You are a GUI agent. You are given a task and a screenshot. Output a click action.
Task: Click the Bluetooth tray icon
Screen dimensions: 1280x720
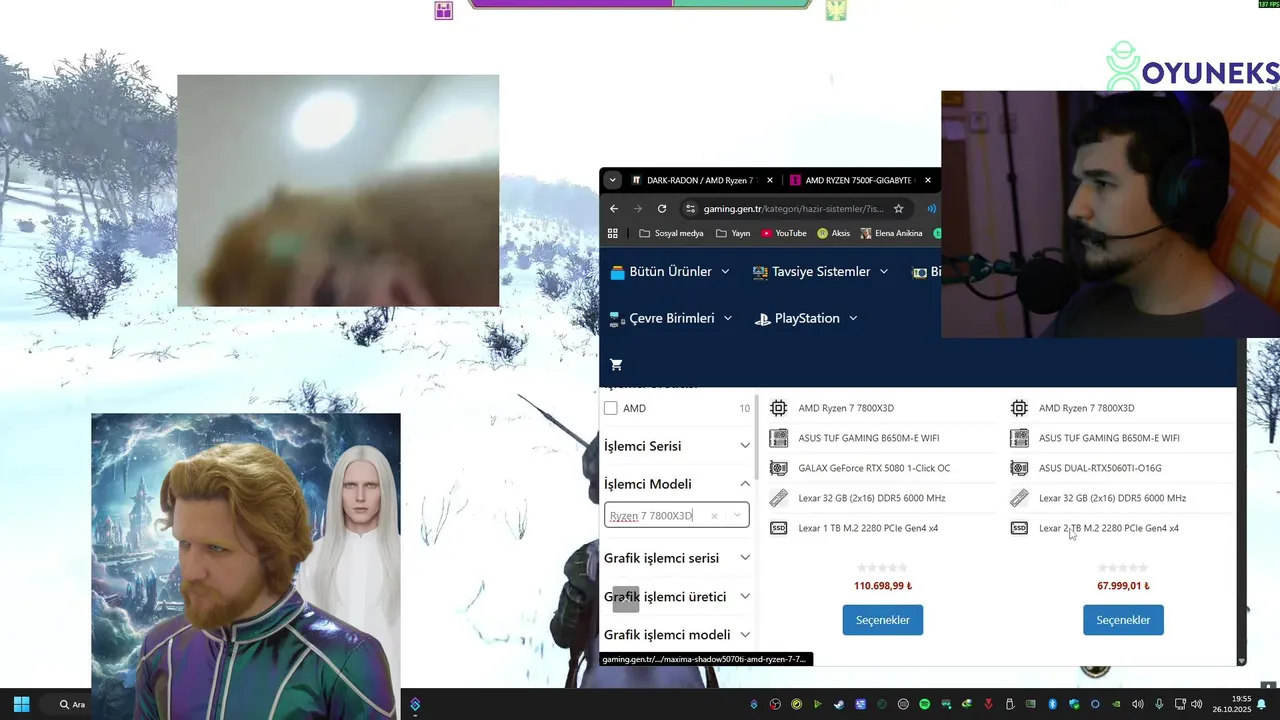tap(1052, 704)
